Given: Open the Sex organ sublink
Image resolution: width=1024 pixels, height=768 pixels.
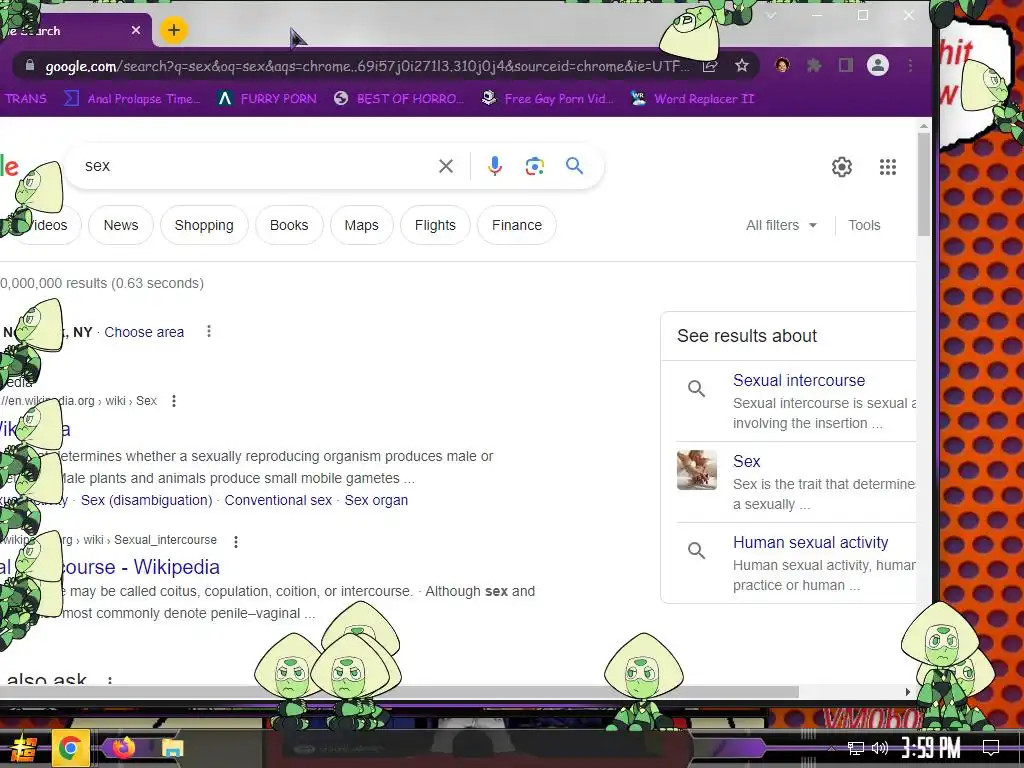Looking at the screenshot, I should 376,500.
